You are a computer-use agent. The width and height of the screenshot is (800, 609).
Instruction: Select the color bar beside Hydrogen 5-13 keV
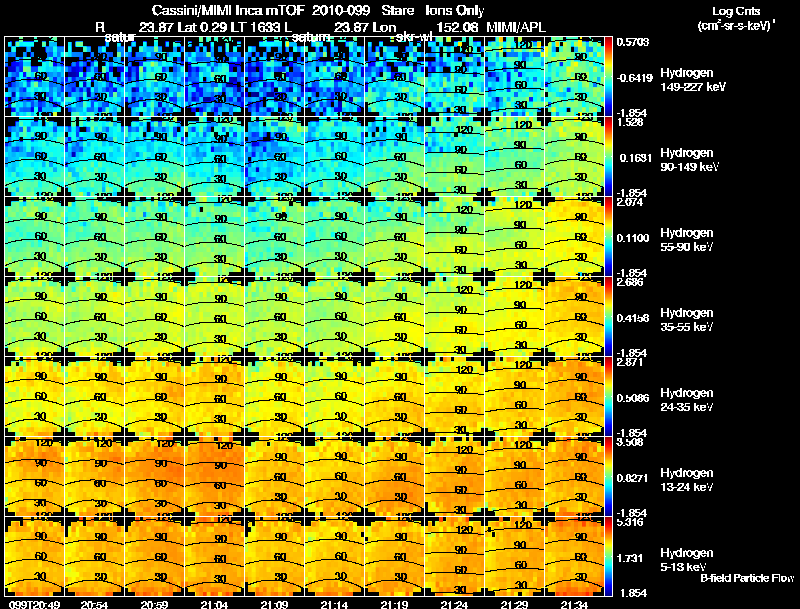pos(609,556)
